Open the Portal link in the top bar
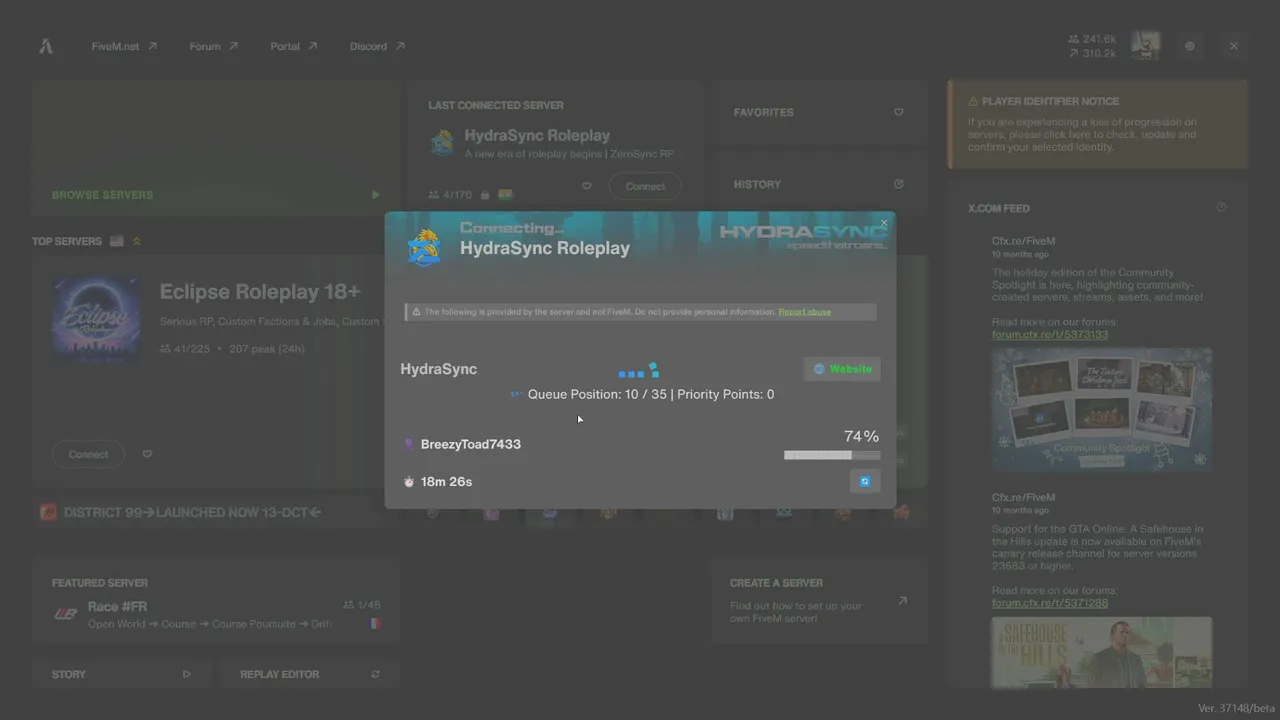1280x720 pixels. click(293, 46)
